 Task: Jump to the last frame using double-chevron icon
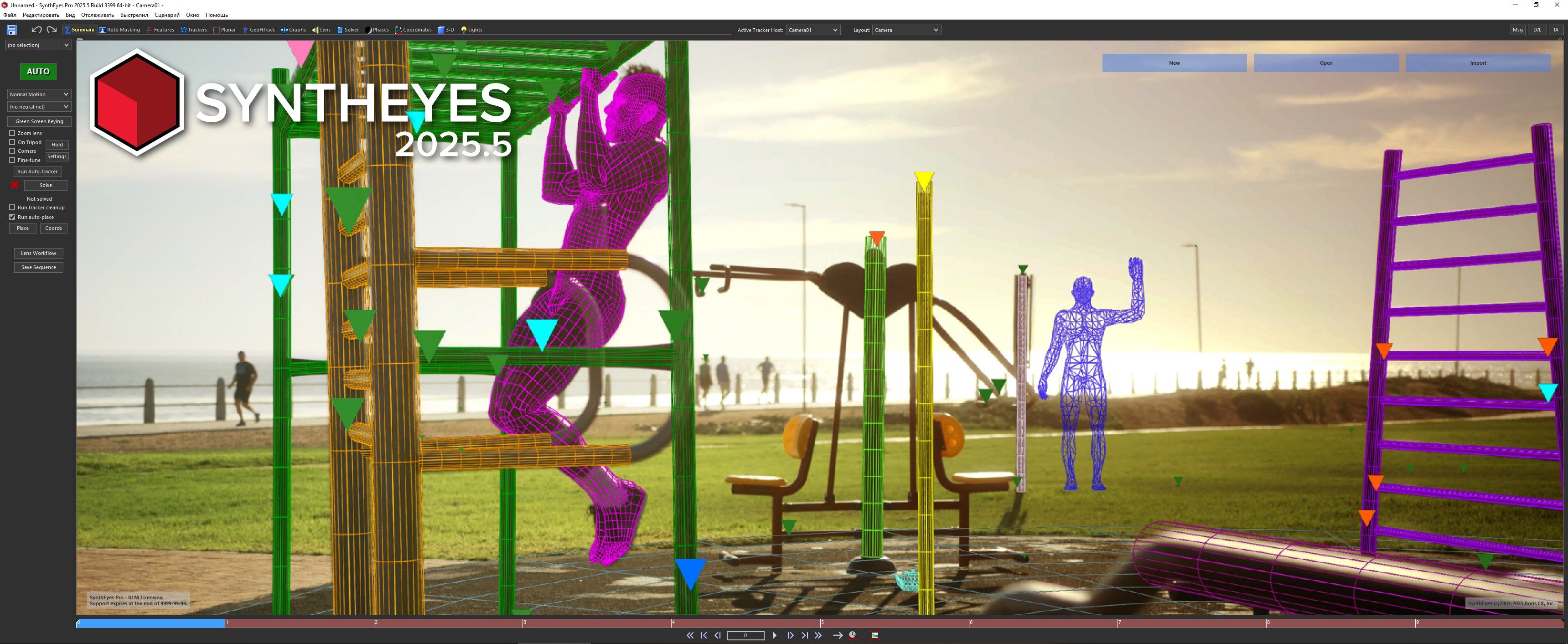tap(818, 635)
